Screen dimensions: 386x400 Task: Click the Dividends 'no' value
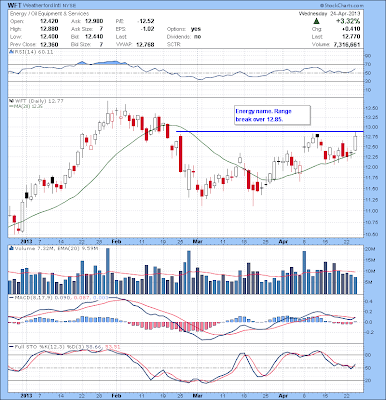pos(197,37)
